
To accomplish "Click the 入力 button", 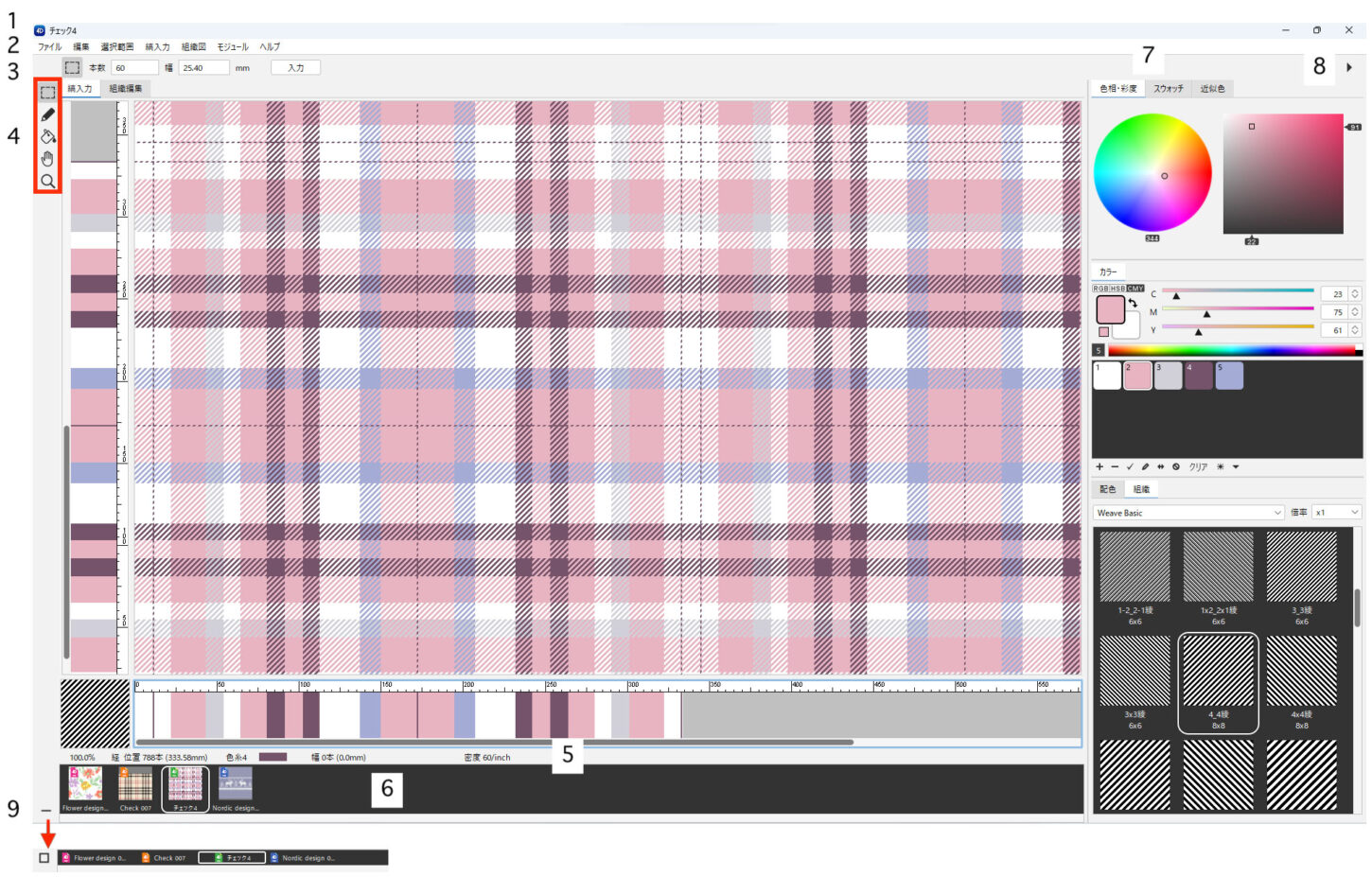I will 295,68.
